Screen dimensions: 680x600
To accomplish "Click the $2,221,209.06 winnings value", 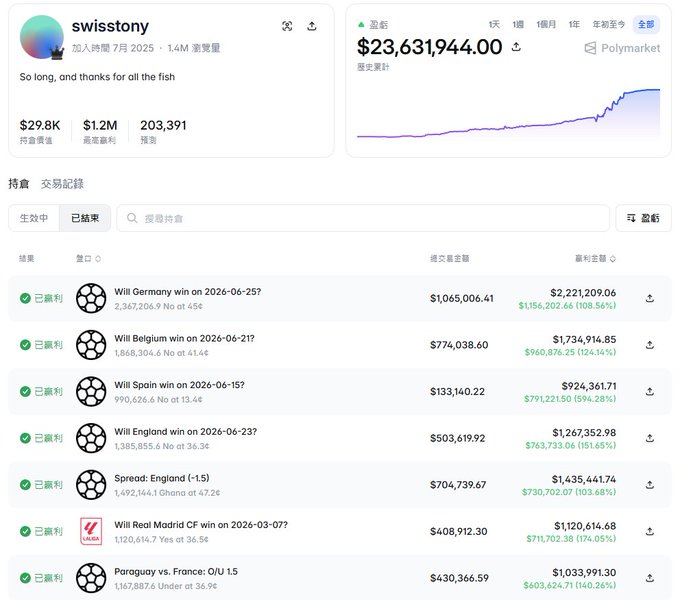I will (x=583, y=293).
